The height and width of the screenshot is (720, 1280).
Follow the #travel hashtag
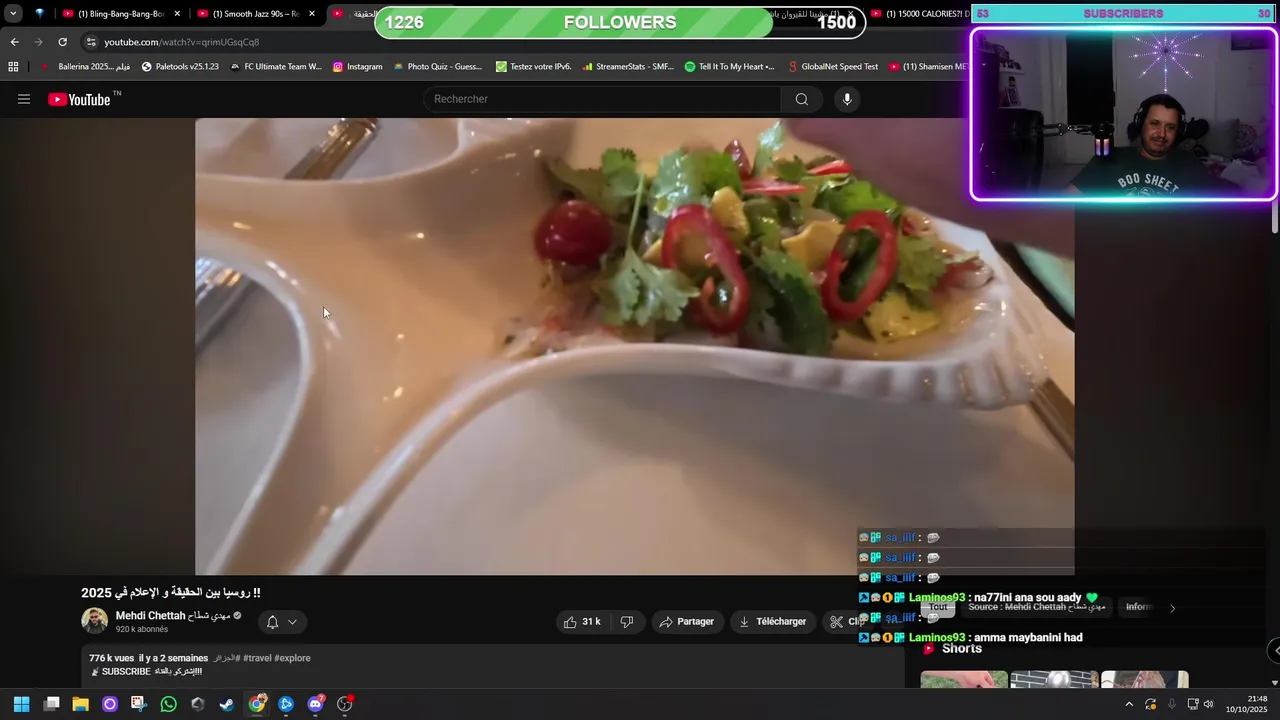[257, 658]
